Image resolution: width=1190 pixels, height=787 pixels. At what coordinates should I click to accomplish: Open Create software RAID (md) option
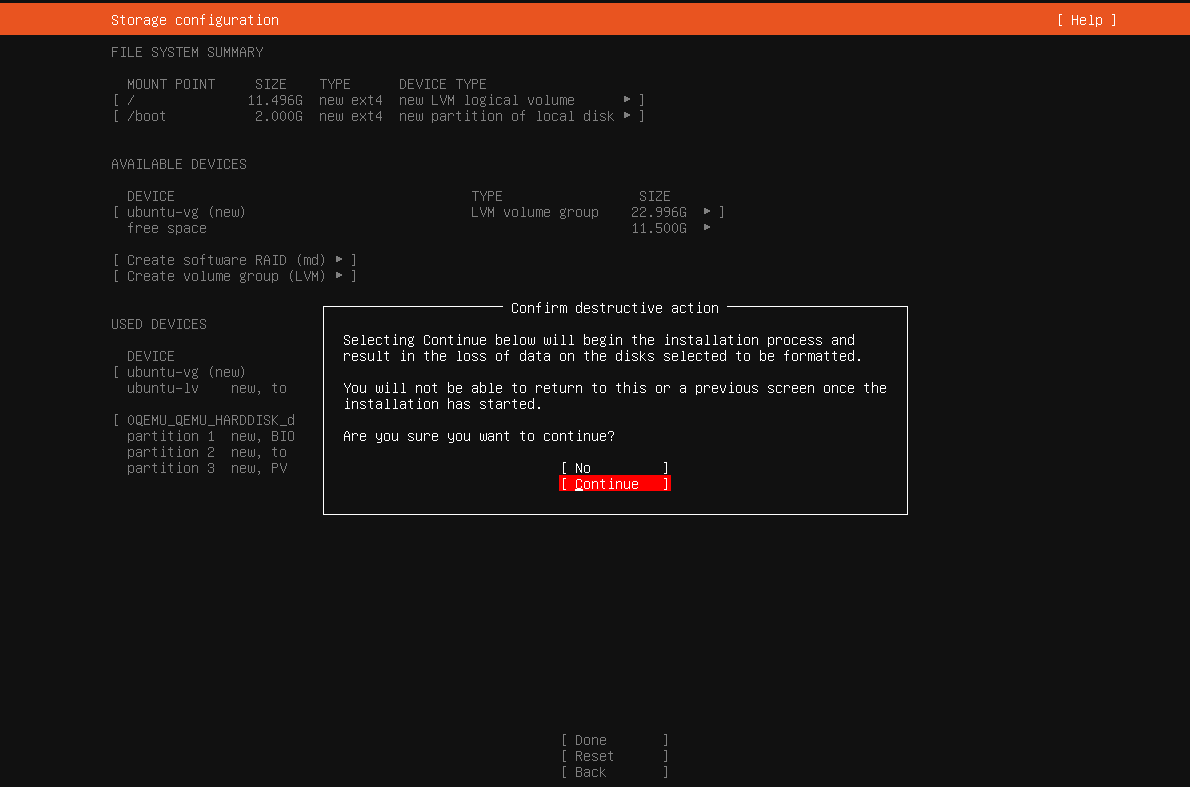click(x=235, y=260)
